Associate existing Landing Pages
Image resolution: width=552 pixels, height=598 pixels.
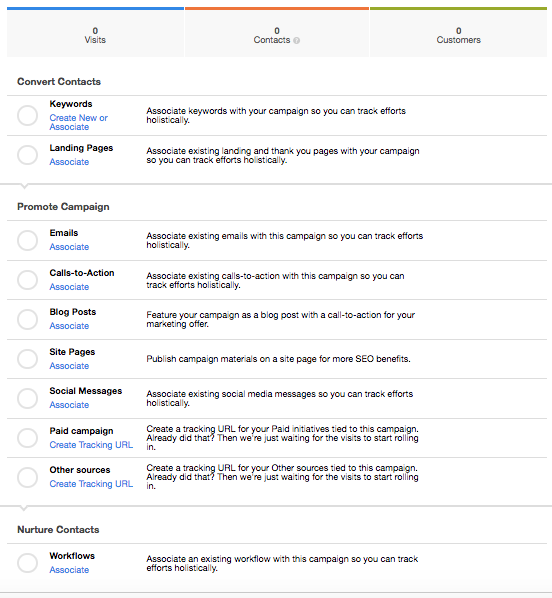[x=69, y=162]
